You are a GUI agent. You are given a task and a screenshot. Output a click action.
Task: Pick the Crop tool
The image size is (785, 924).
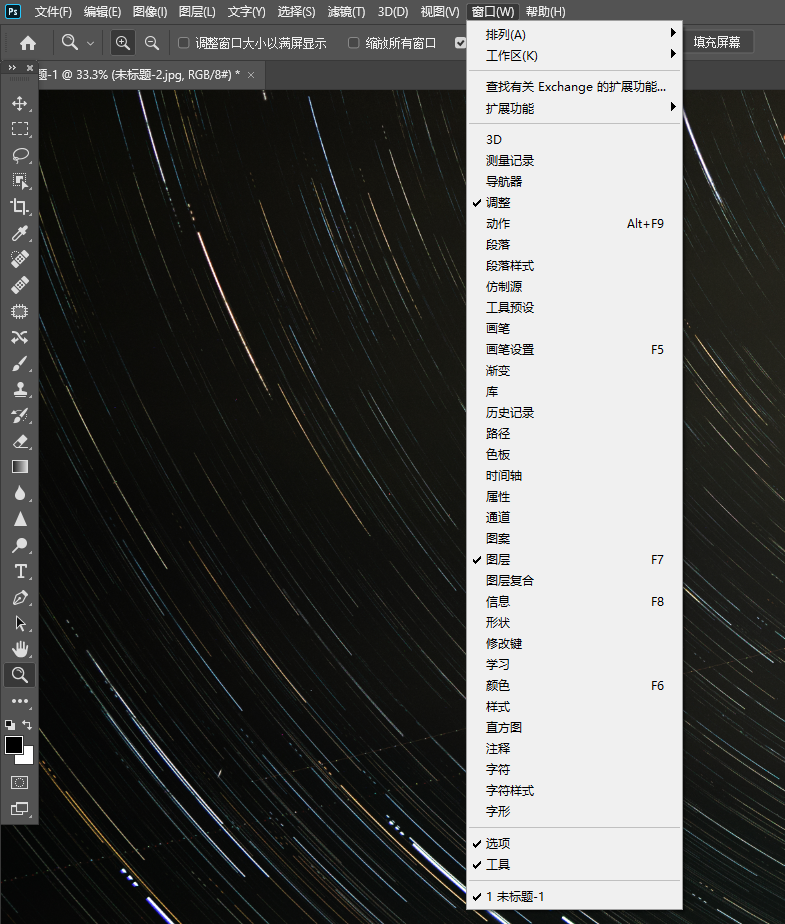19,207
